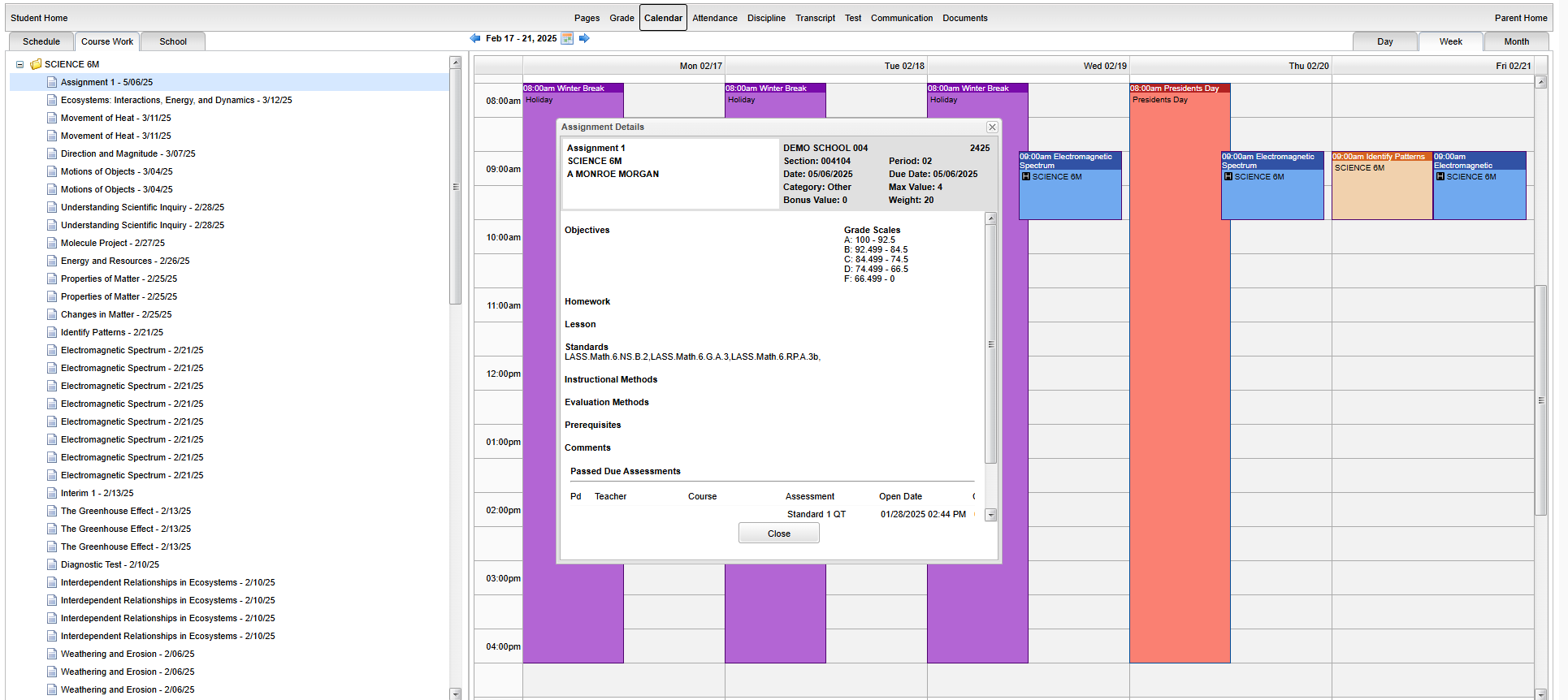The height and width of the screenshot is (700, 1568).
Task: Click the H icon on Wednesday's Electromagnetic Spectrum event
Action: [1026, 176]
